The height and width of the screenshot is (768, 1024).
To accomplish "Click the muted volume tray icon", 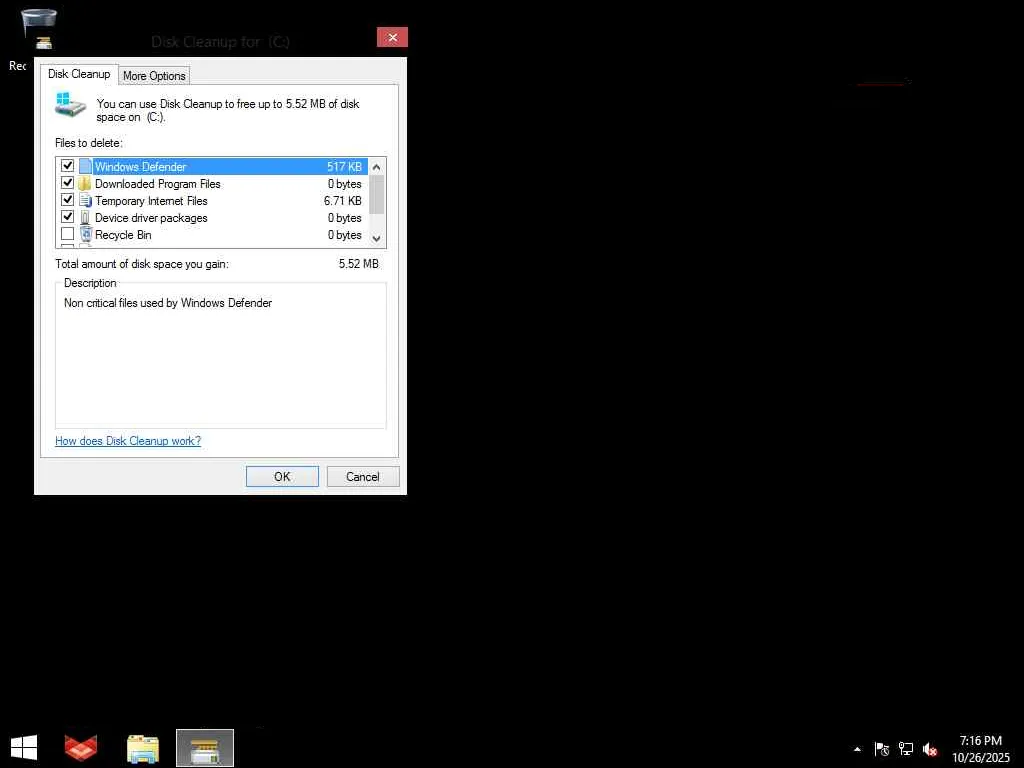I will click(930, 749).
